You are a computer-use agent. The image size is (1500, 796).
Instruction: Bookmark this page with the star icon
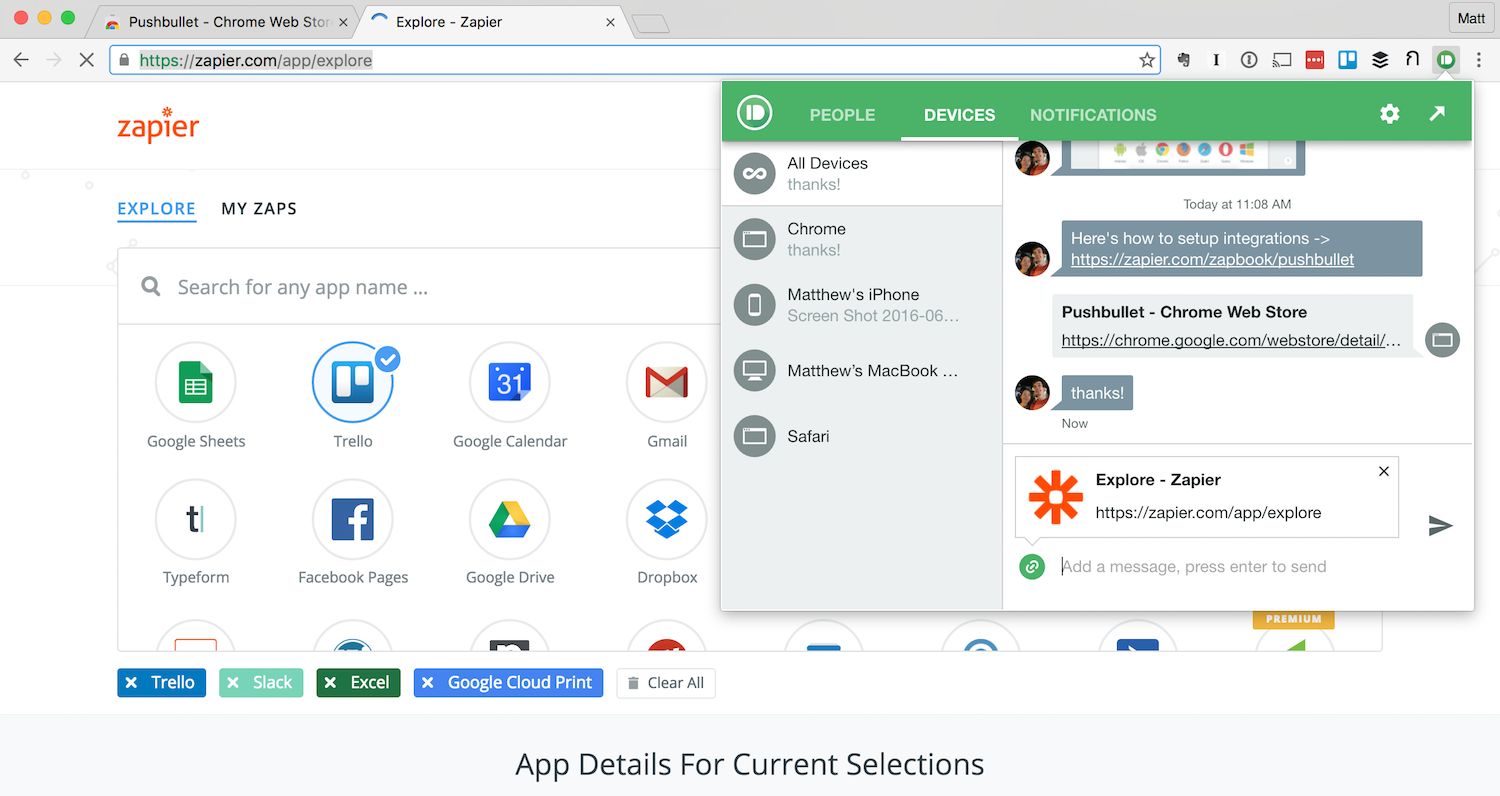click(1147, 60)
